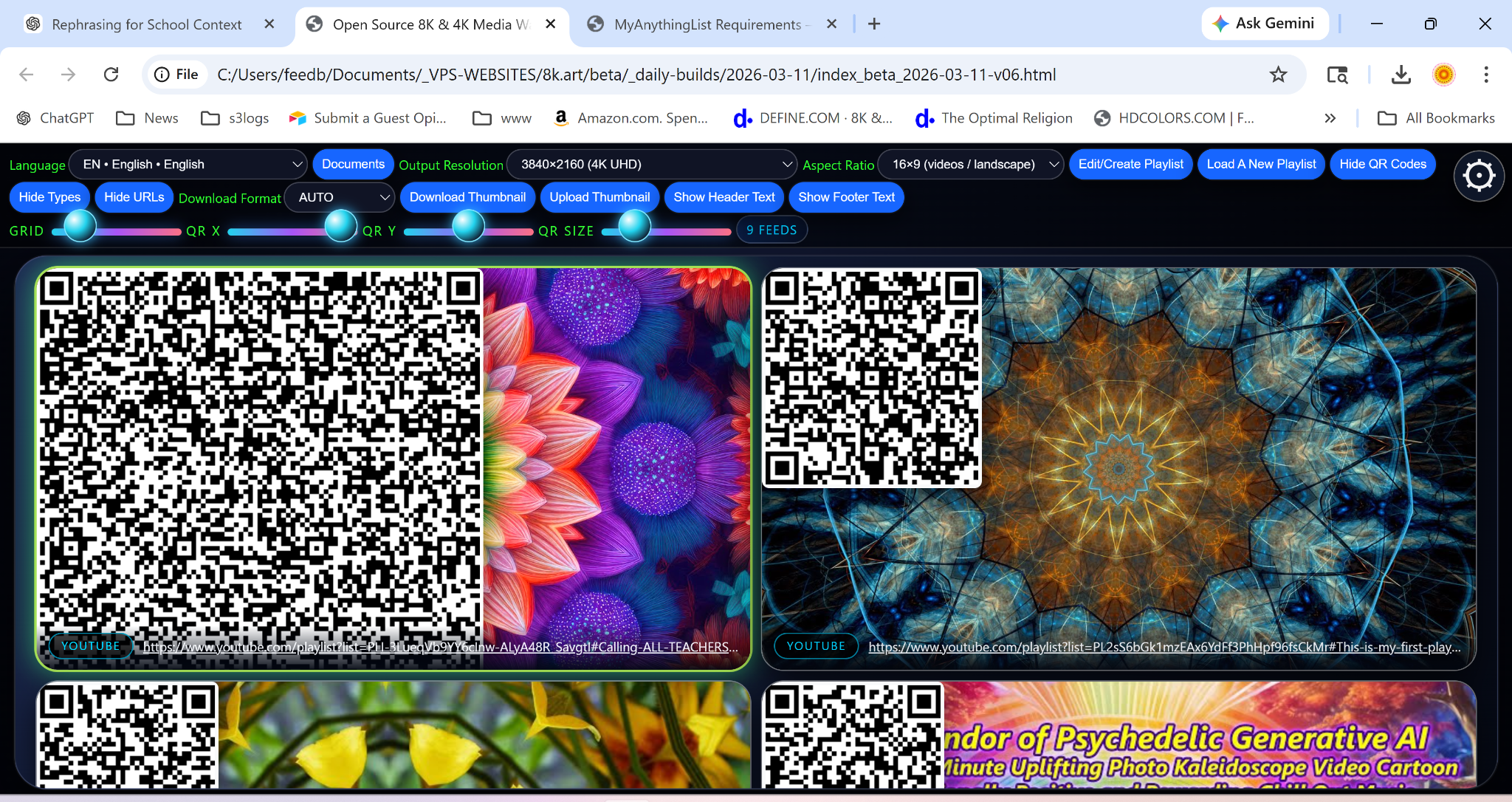Click the QR SIZE slider knob
The width and height of the screenshot is (1512, 802).
coord(634,226)
